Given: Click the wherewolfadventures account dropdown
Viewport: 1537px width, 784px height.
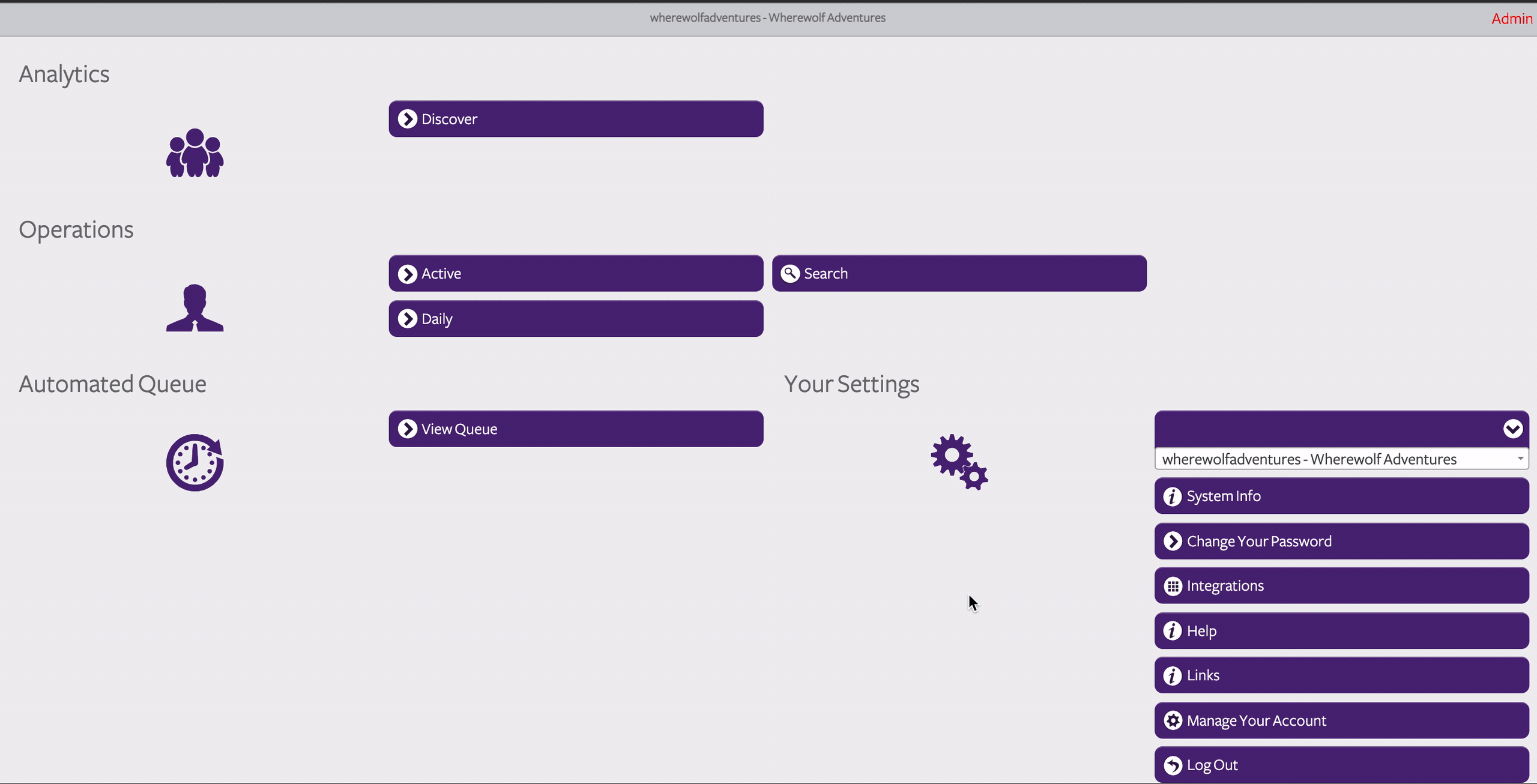Looking at the screenshot, I should 1341,459.
